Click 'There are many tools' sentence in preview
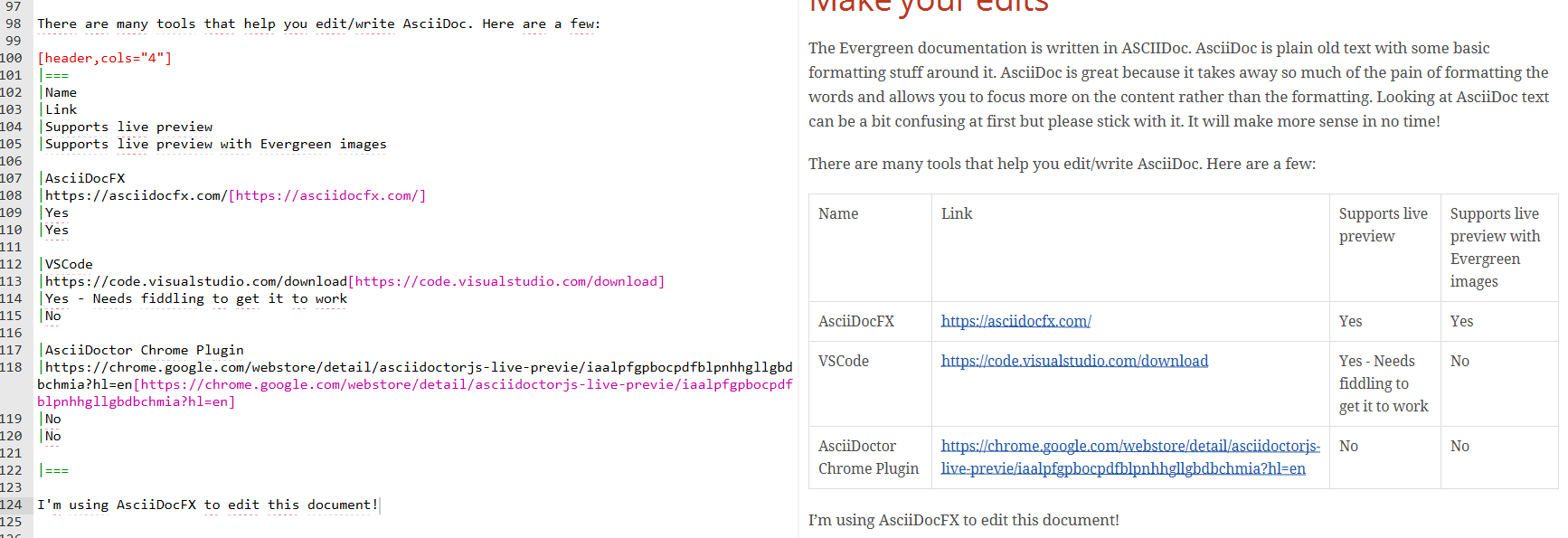The height and width of the screenshot is (538, 1568). [1062, 164]
